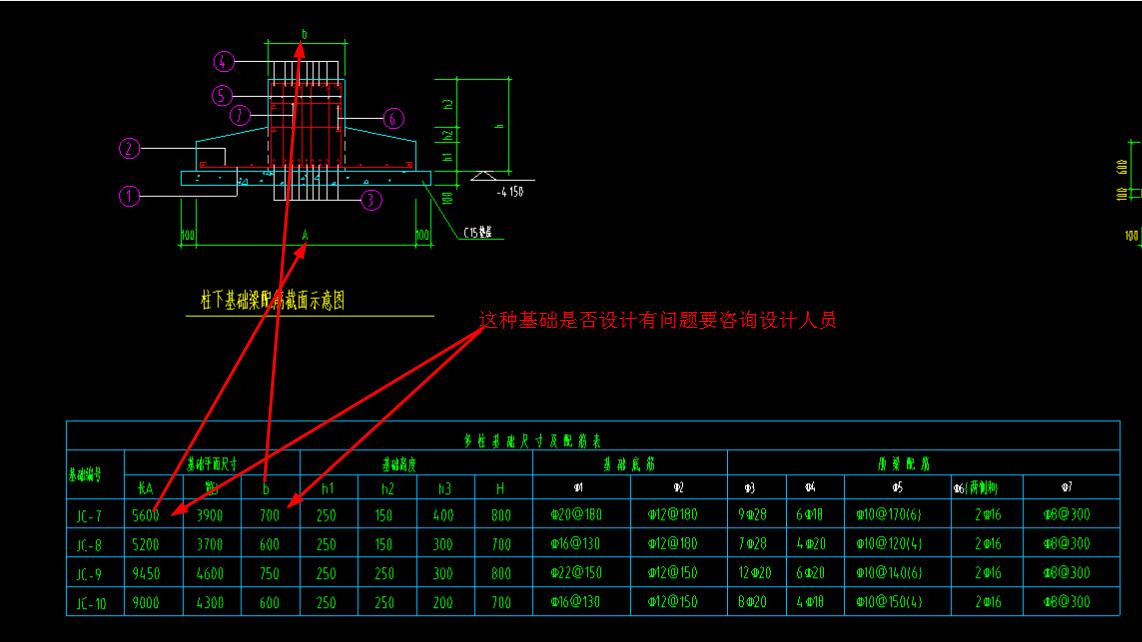Screen dimensions: 1142x642
Task: Click the 基础底筋 header cell
Action: point(629,464)
